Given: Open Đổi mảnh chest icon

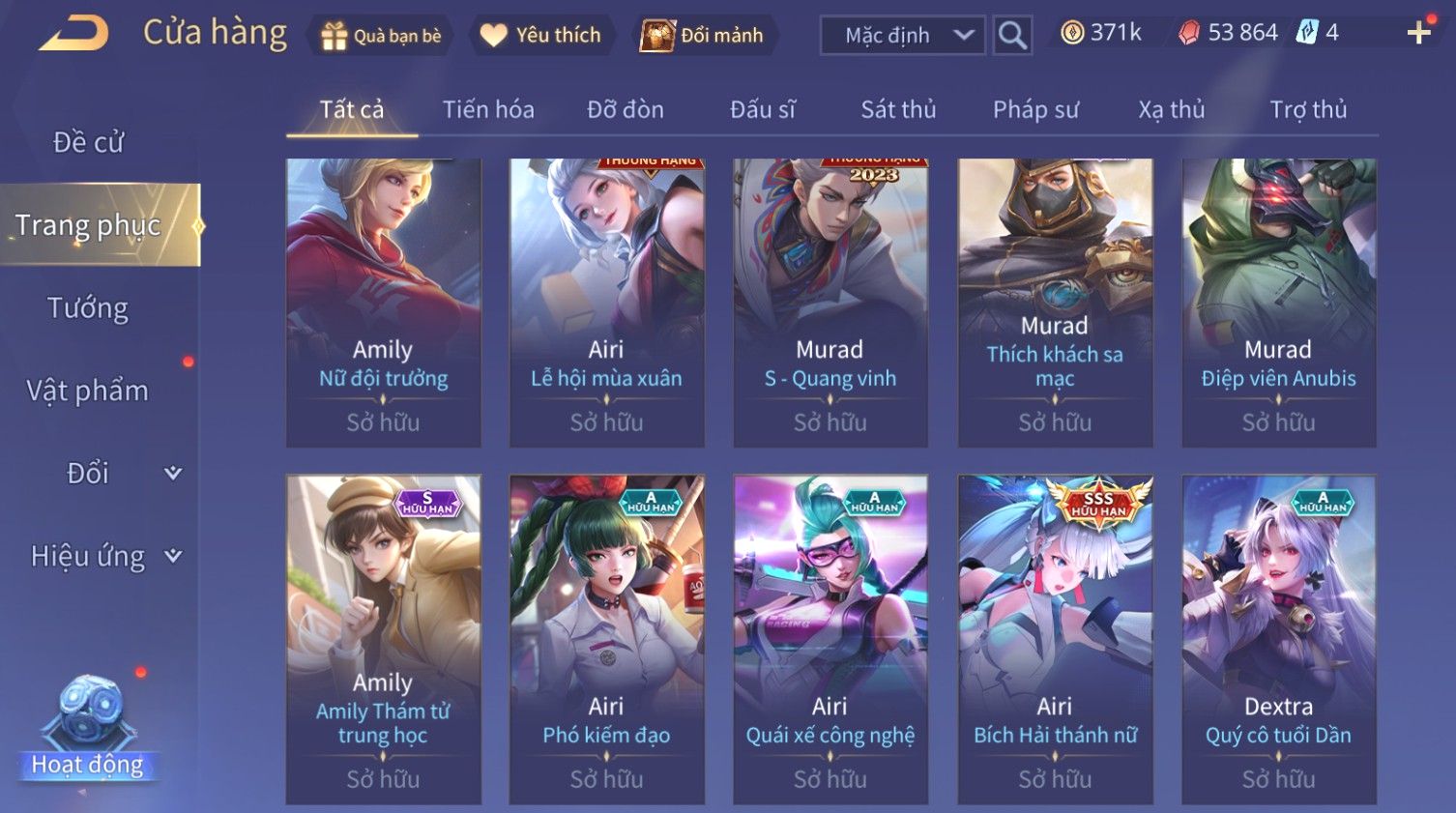Looking at the screenshot, I should click(x=657, y=36).
